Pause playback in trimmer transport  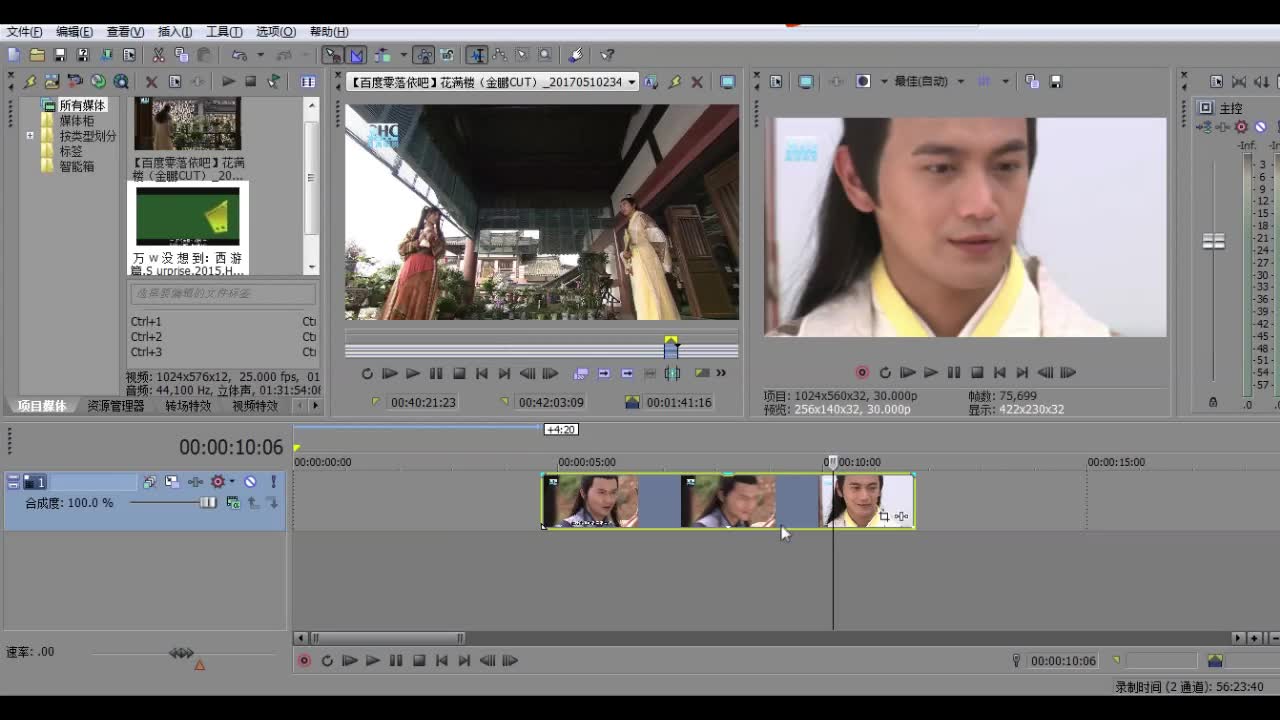436,373
